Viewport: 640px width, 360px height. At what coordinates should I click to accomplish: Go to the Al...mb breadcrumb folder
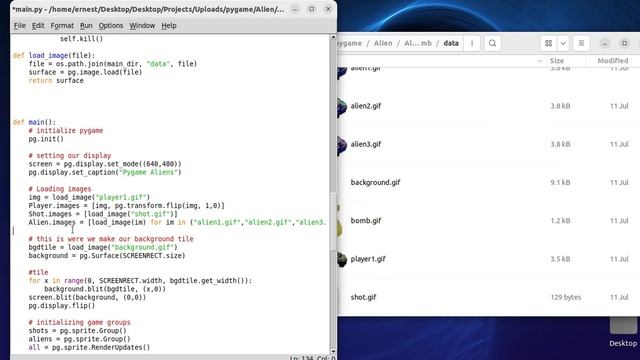418,43
